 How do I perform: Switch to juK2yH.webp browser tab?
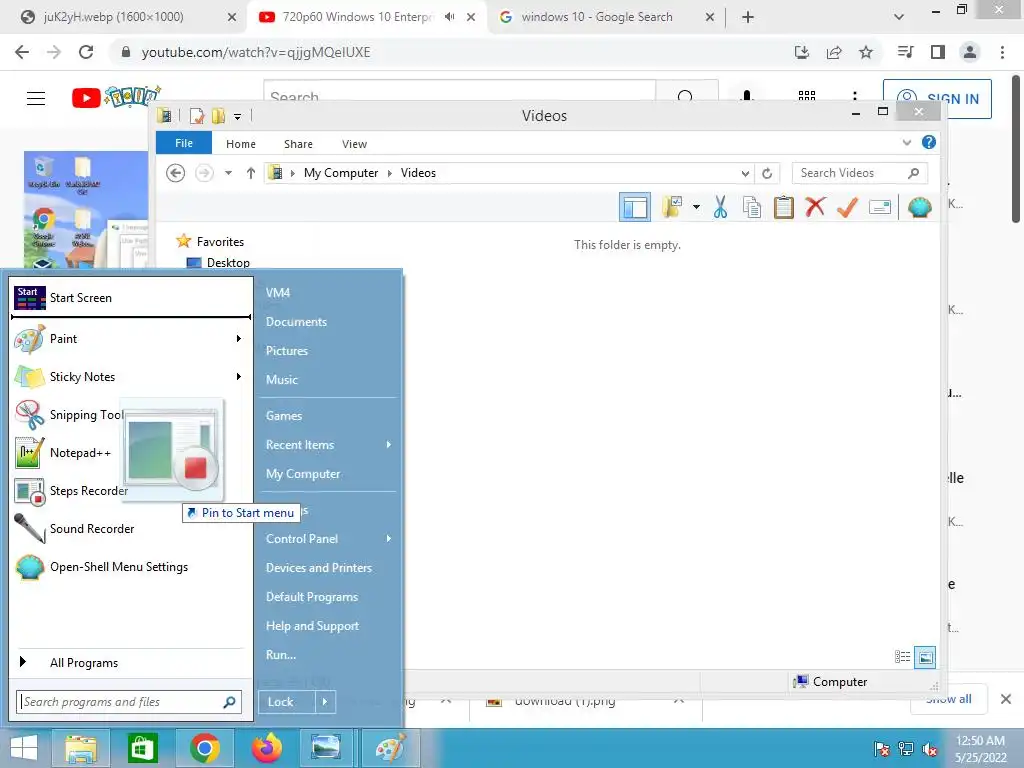[114, 17]
